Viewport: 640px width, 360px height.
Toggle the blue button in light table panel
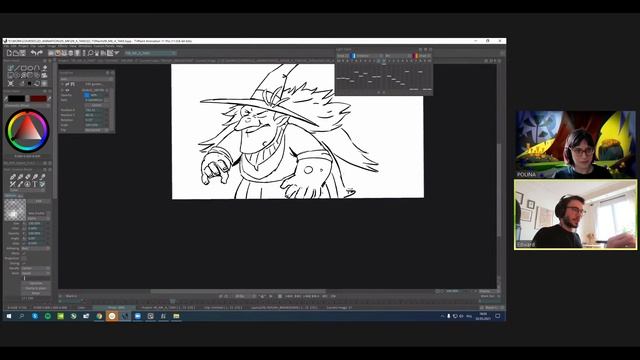click(x=353, y=56)
